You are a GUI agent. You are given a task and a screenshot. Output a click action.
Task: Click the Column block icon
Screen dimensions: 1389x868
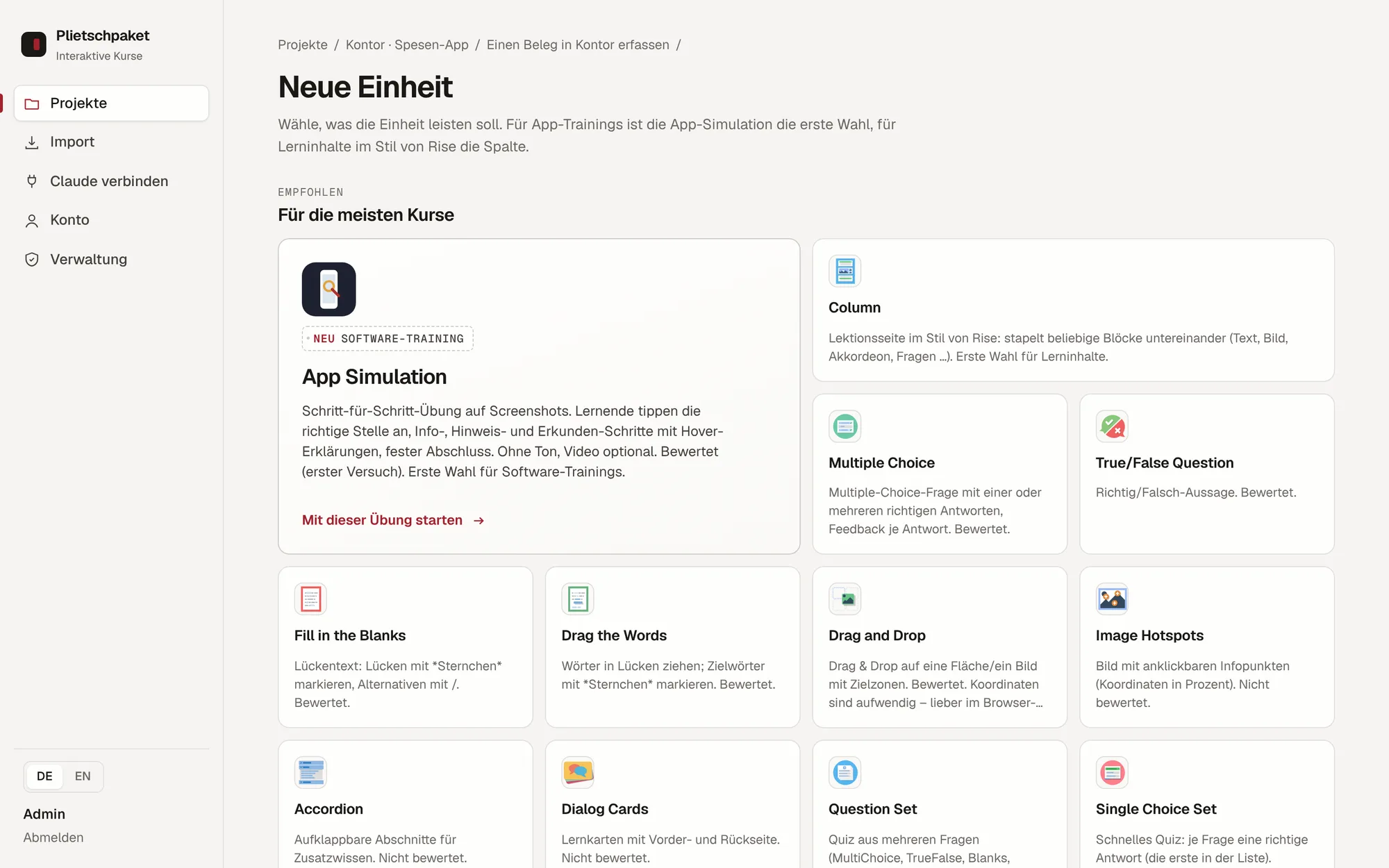tap(845, 271)
